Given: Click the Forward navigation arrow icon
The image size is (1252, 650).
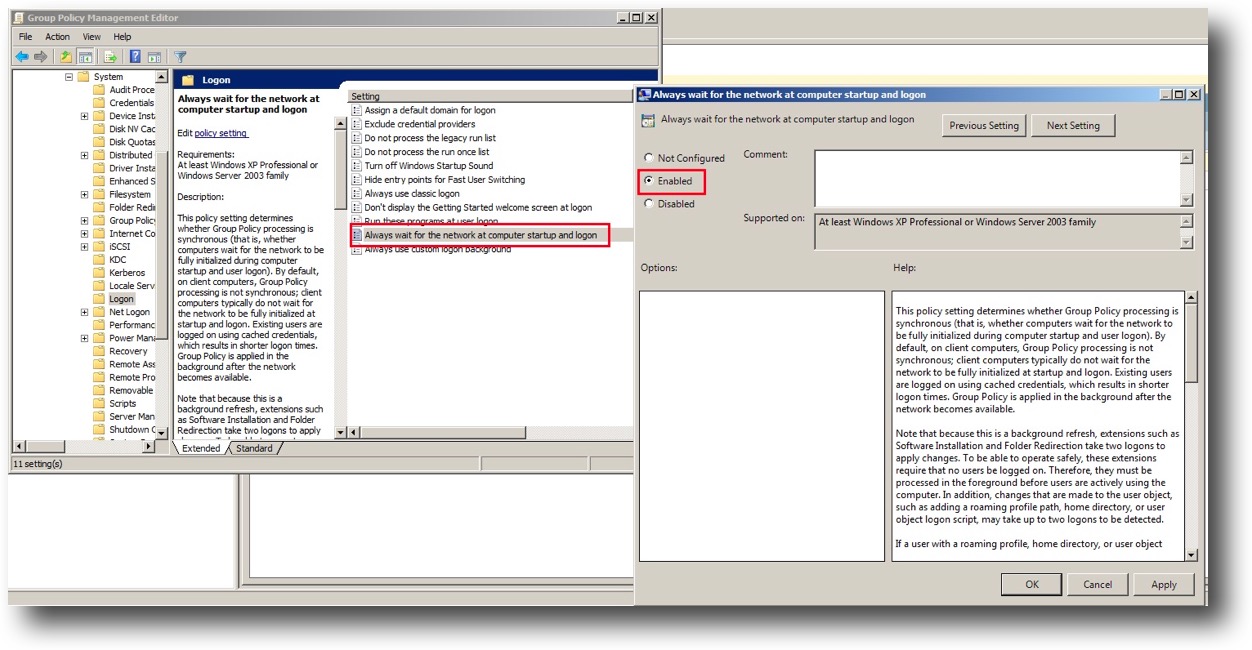Looking at the screenshot, I should pos(40,55).
